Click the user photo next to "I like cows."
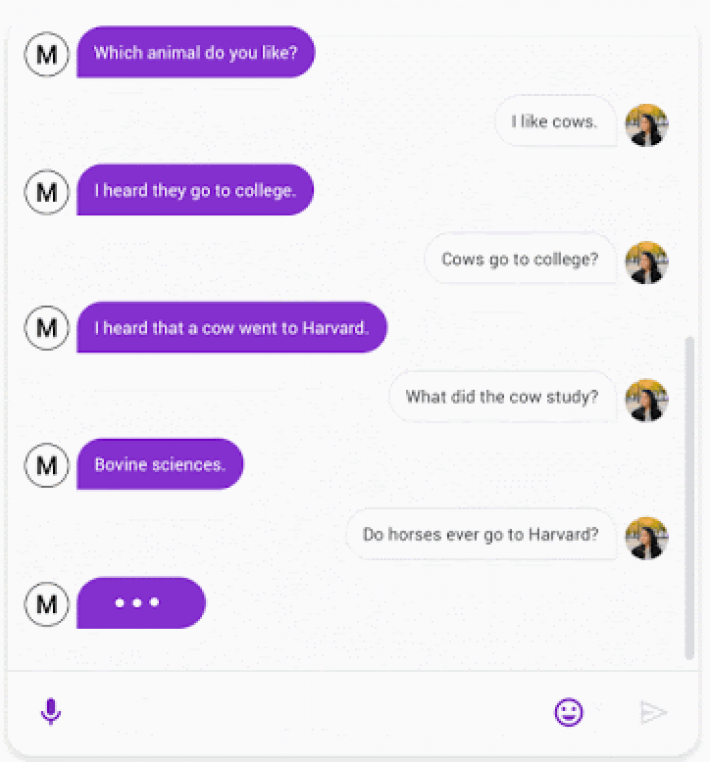The height and width of the screenshot is (762, 710). 646,124
